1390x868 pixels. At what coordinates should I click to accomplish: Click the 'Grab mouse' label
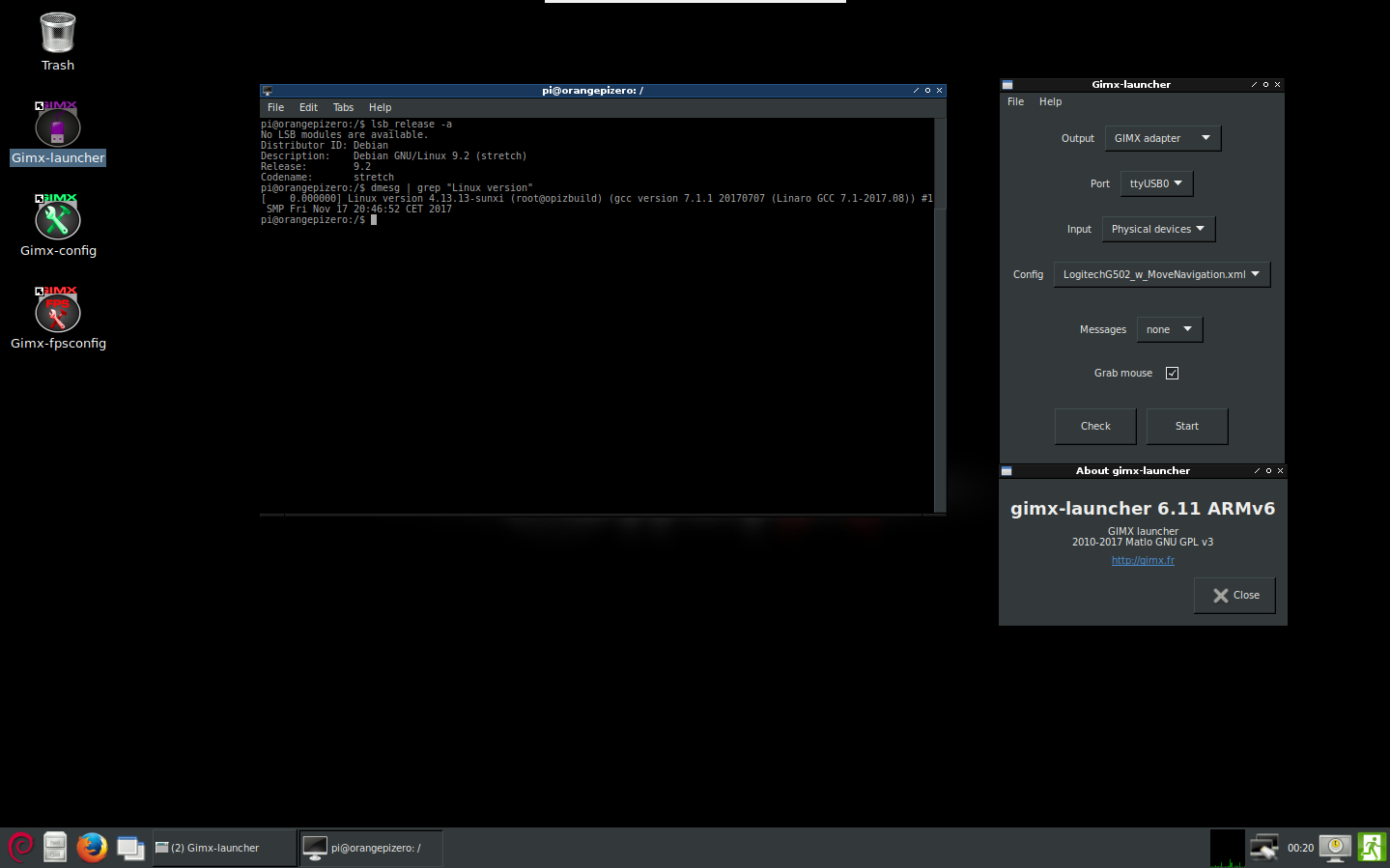[x=1123, y=374]
